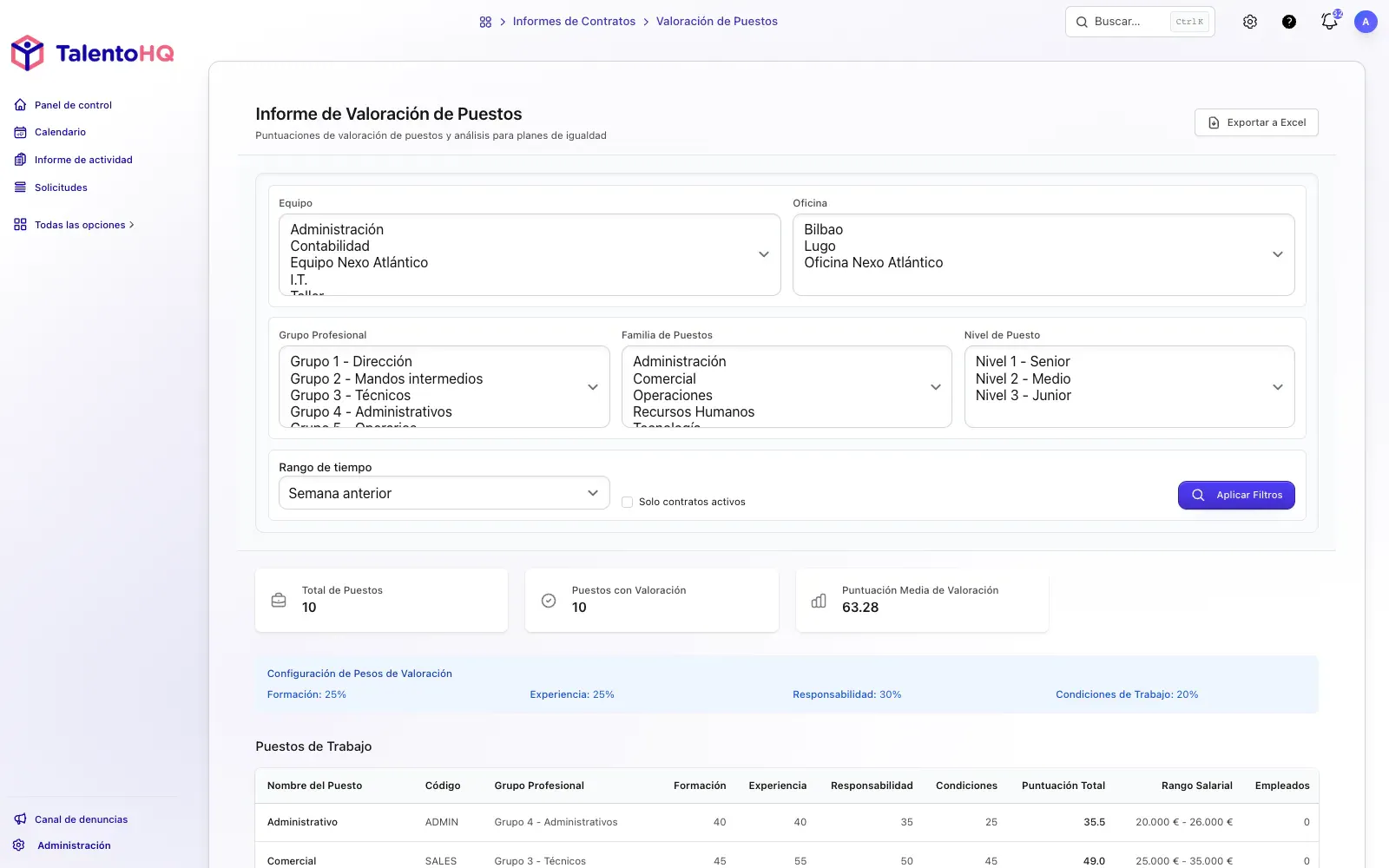Click Aplicar Filtros button
This screenshot has height=868, width=1389.
pyautogui.click(x=1236, y=495)
